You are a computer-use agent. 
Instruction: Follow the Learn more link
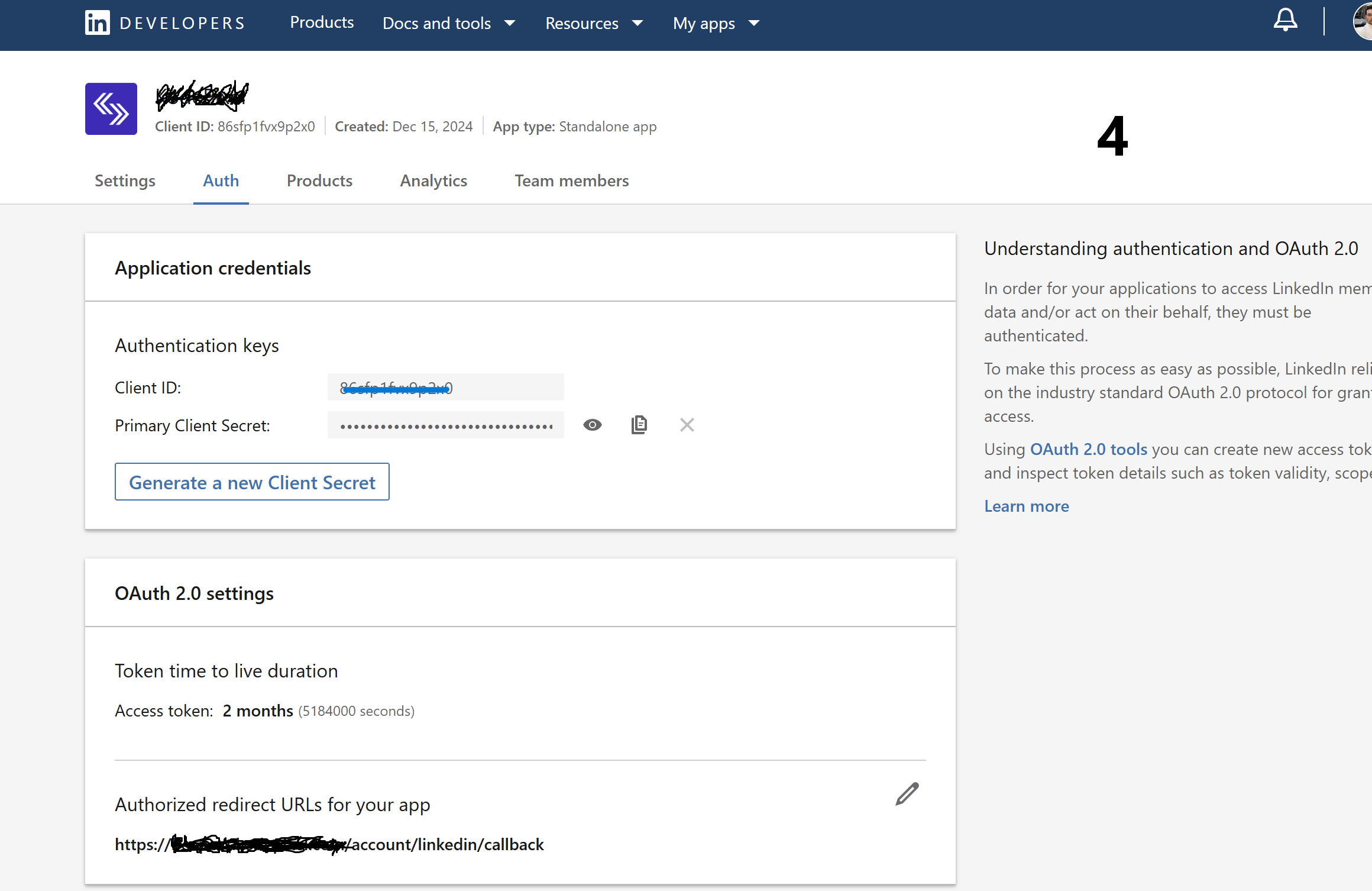coord(1027,506)
